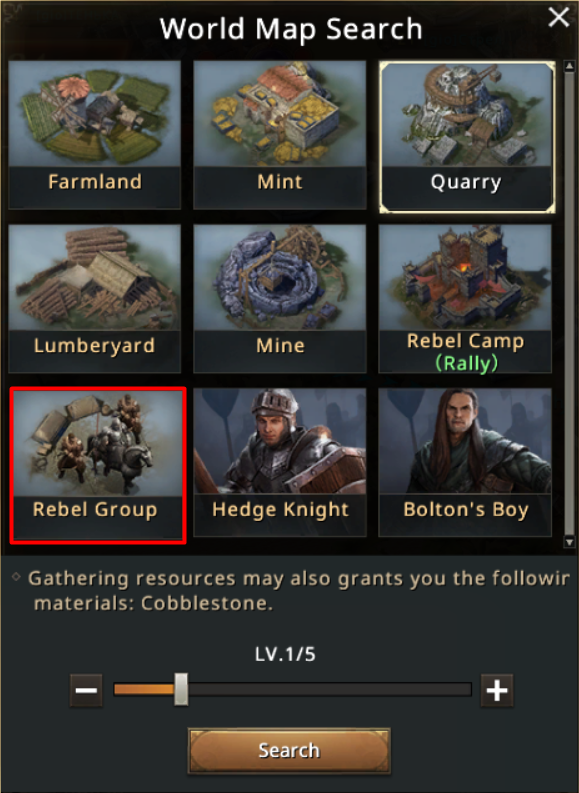Image resolution: width=579 pixels, height=793 pixels.
Task: Click the scrollbar up arrow
Action: click(x=569, y=66)
